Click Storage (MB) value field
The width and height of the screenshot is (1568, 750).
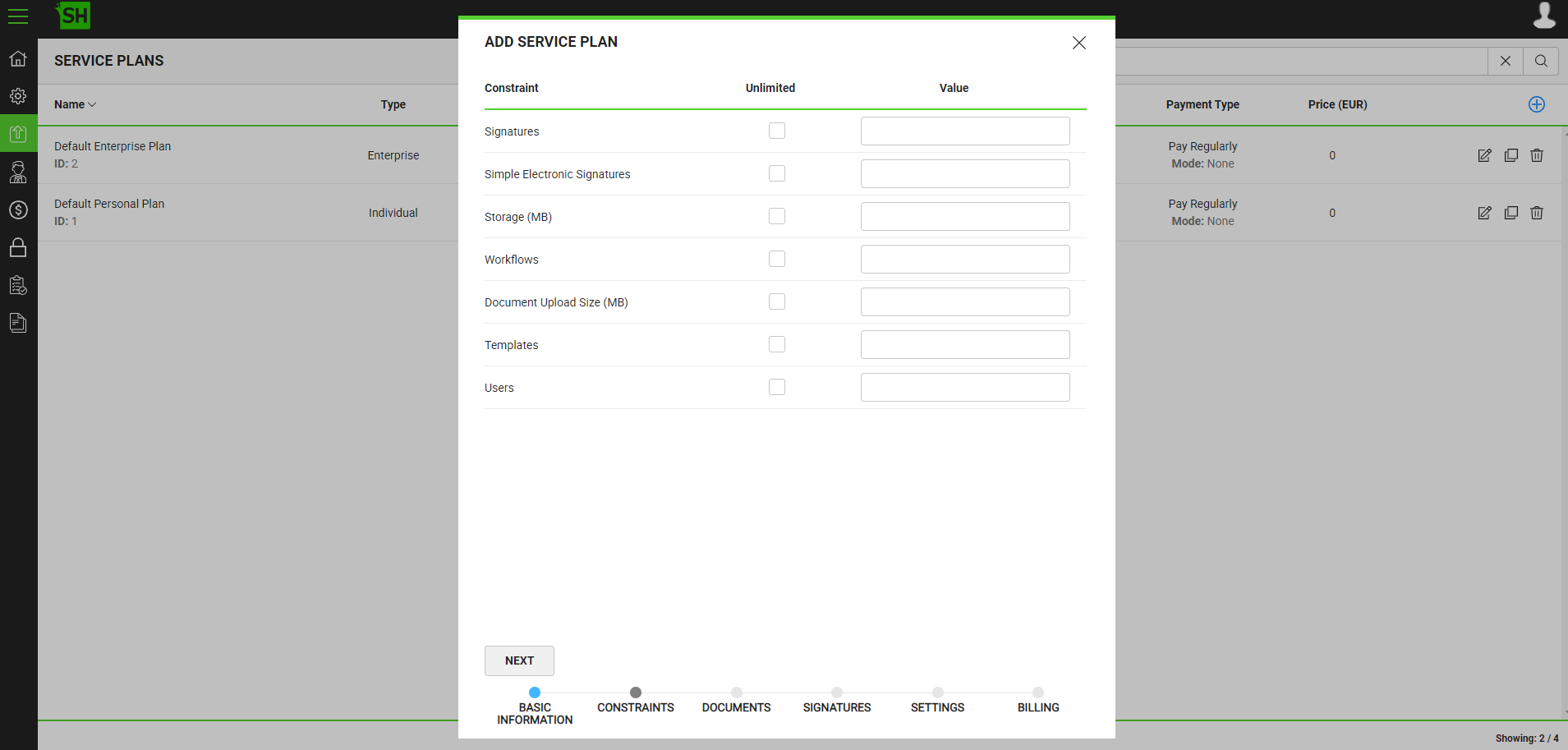coord(965,216)
